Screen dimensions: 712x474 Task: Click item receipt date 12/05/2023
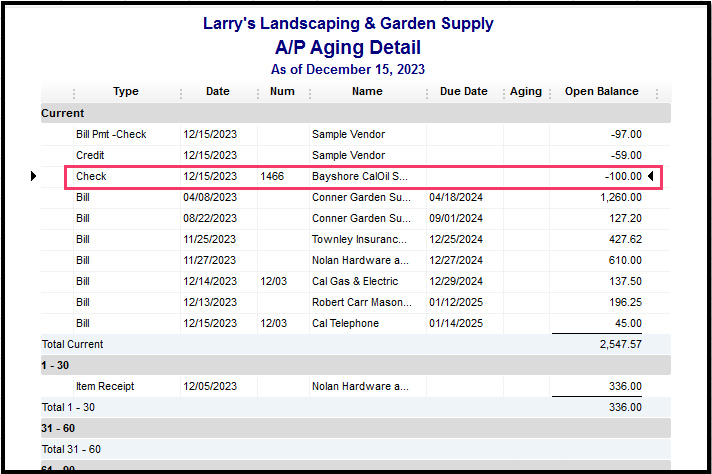click(210, 386)
